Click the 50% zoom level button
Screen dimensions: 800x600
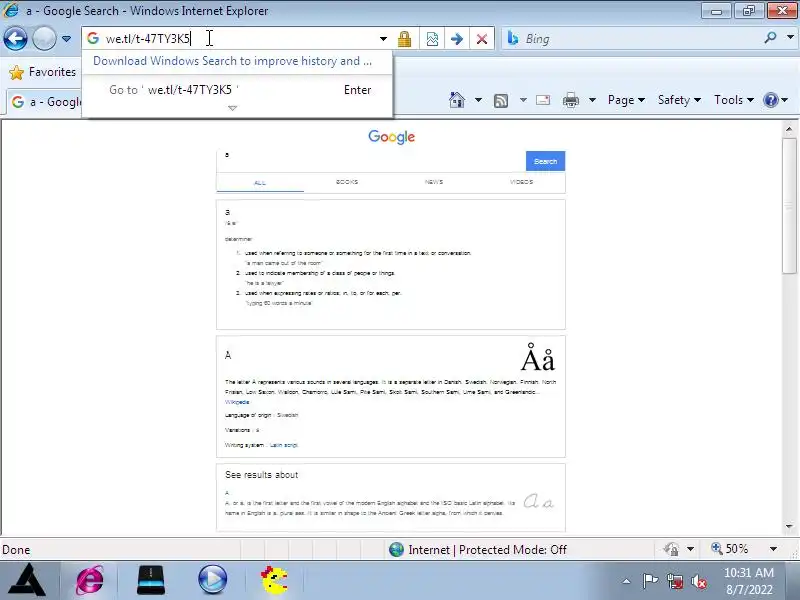coord(730,549)
